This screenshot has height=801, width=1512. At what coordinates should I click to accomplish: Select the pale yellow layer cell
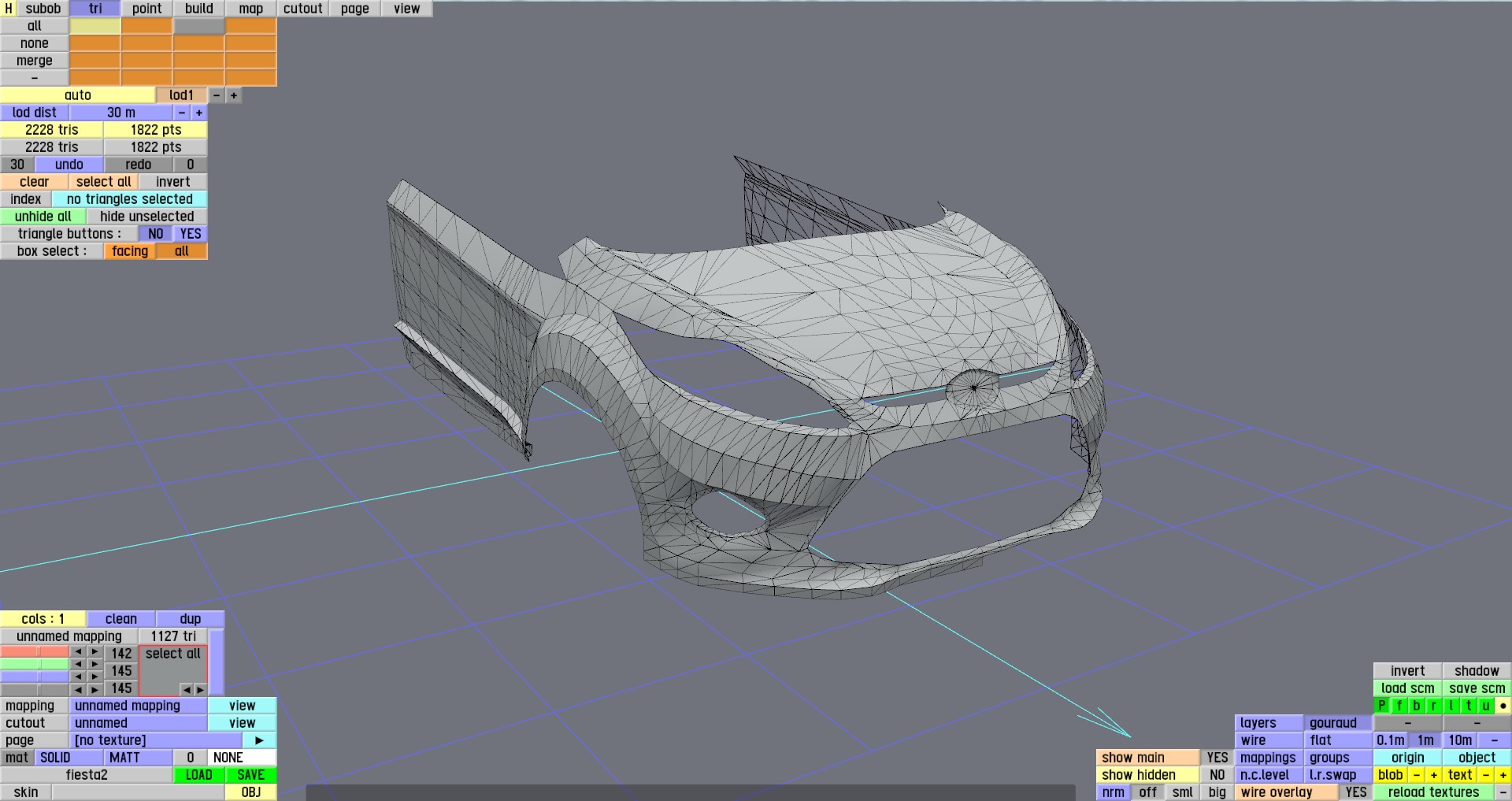tap(95, 26)
